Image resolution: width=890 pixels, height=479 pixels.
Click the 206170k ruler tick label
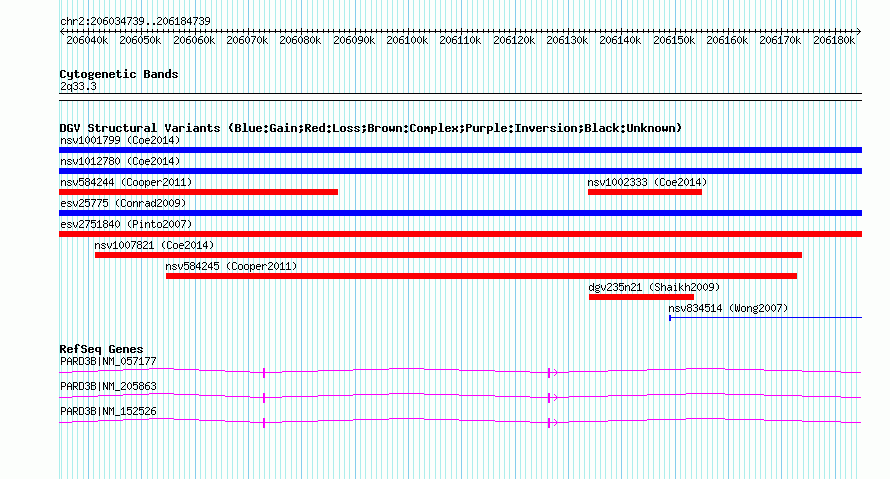780,40
